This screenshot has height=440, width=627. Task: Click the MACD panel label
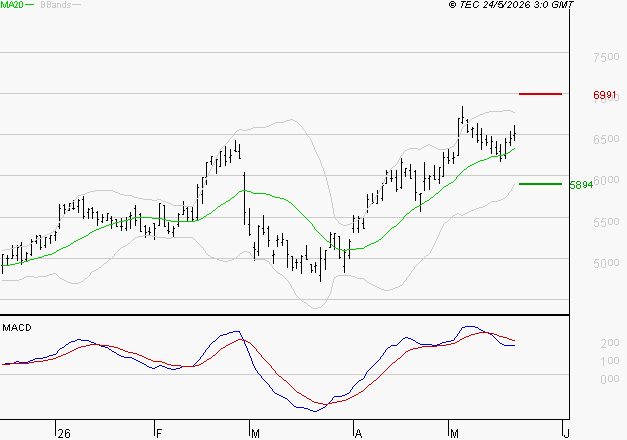tap(17, 328)
